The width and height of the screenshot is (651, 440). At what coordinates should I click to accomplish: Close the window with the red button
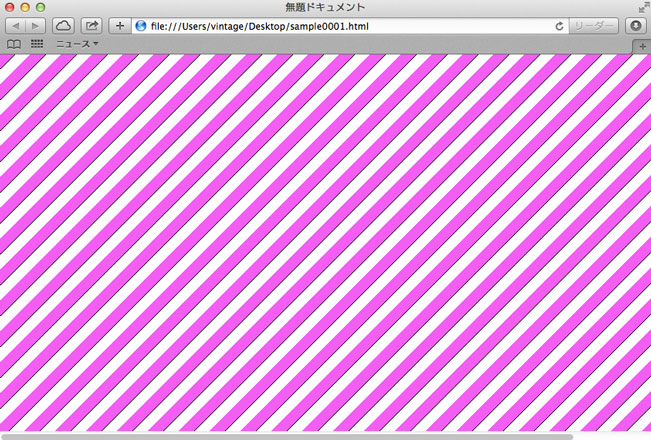[x=9, y=7]
